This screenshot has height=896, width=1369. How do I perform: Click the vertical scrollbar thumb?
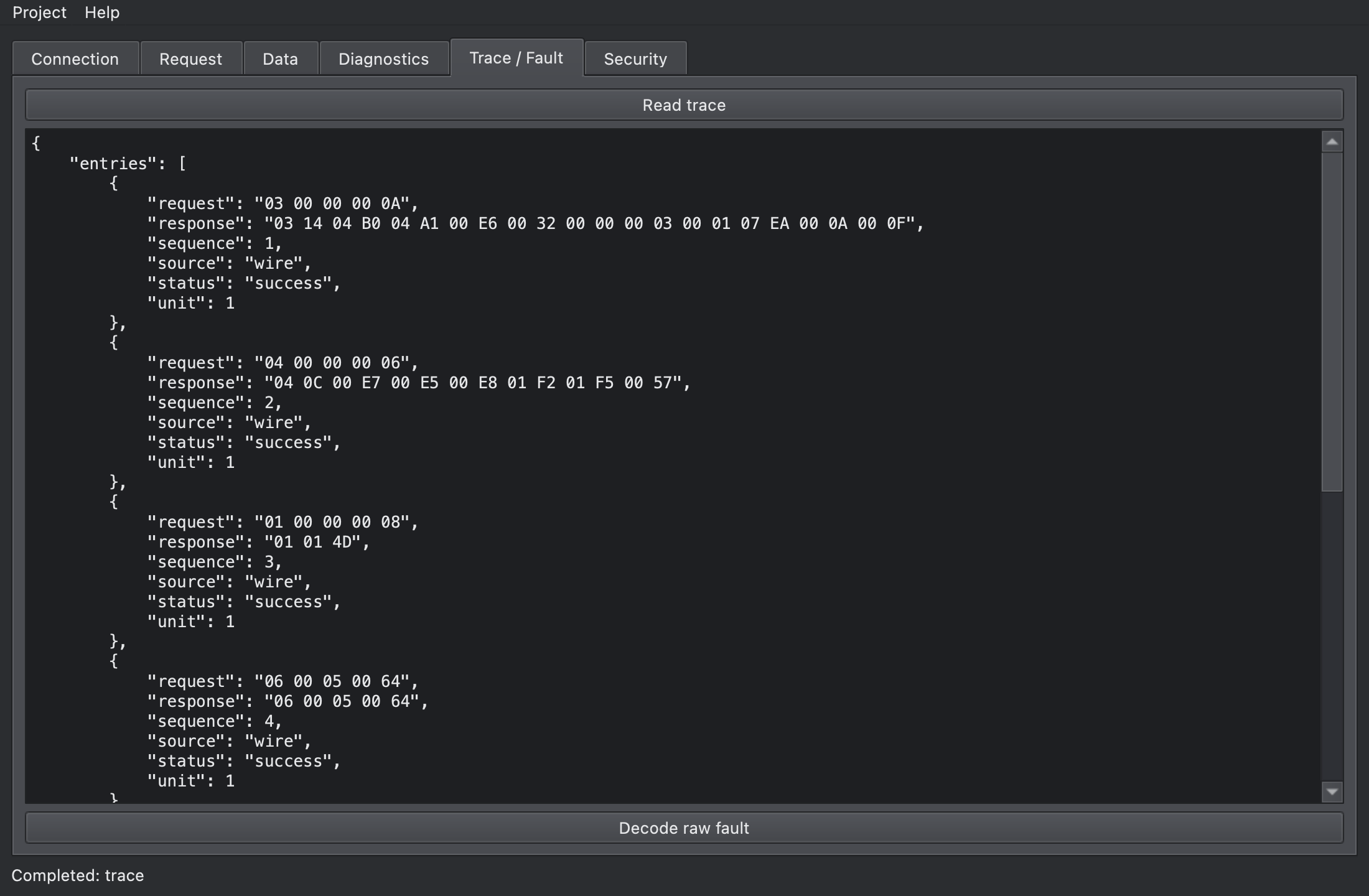[1332, 322]
